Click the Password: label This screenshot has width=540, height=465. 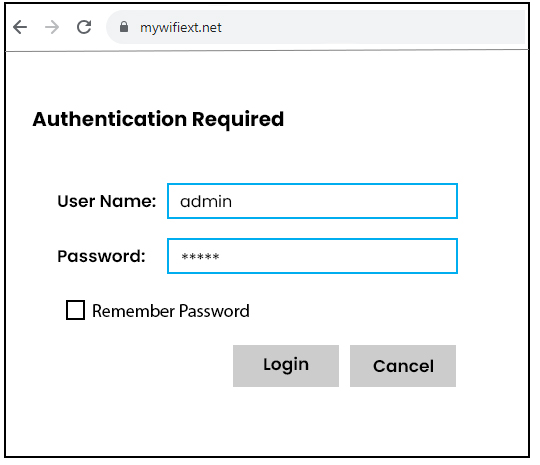[101, 256]
